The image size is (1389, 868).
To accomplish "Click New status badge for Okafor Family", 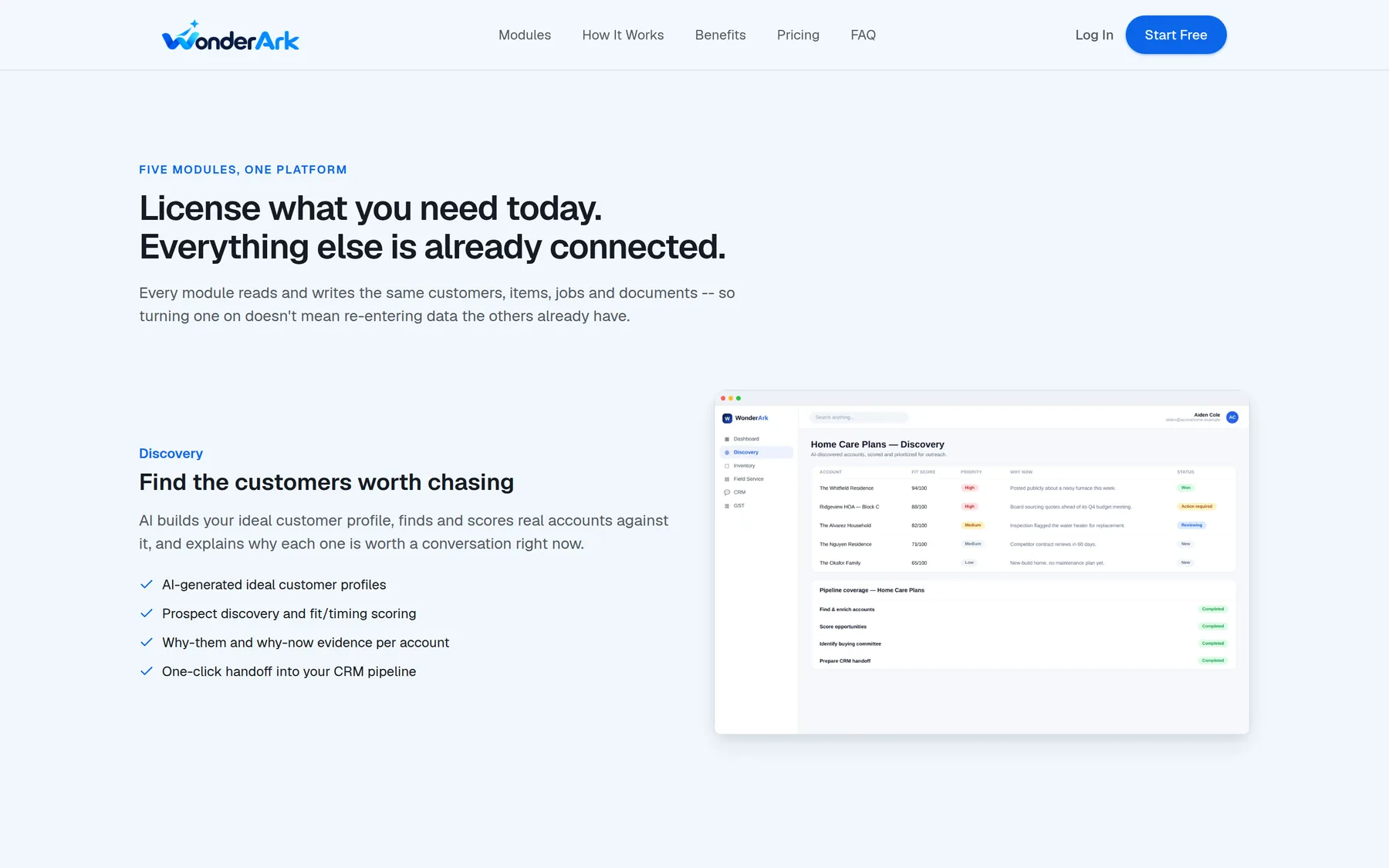I will (x=1185, y=562).
